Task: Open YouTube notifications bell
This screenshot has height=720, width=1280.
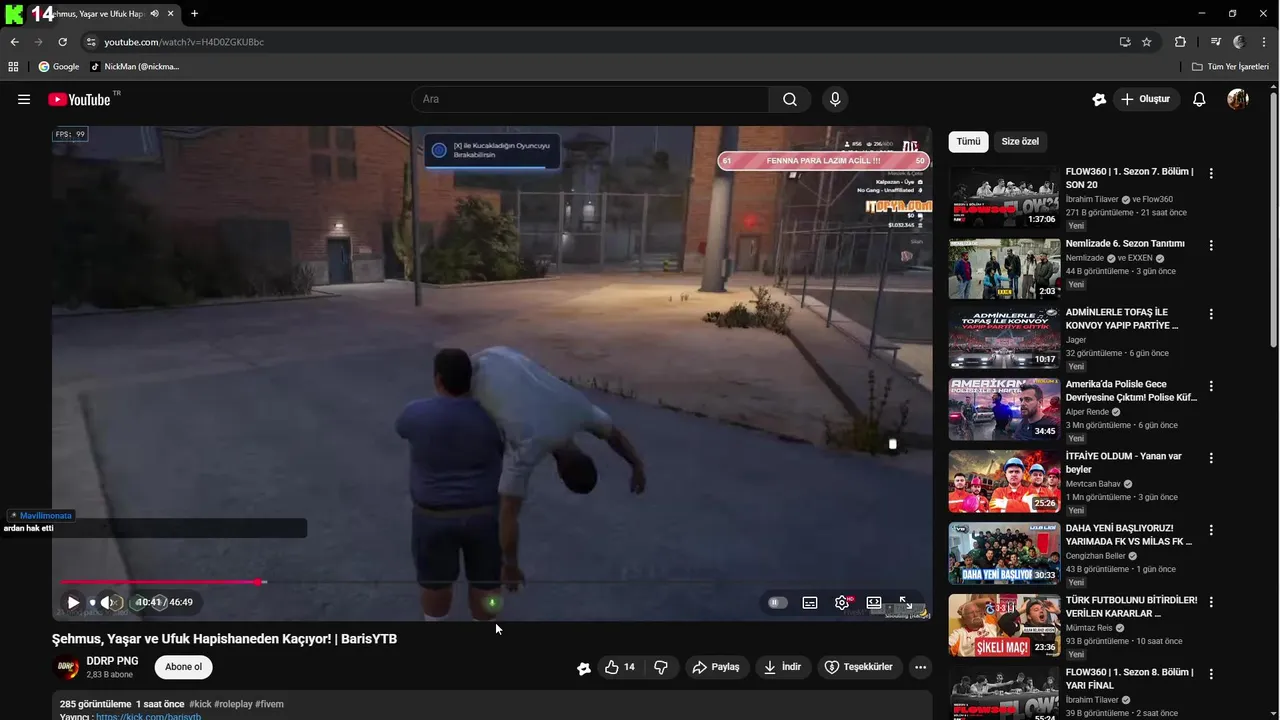Action: pyautogui.click(x=1199, y=99)
